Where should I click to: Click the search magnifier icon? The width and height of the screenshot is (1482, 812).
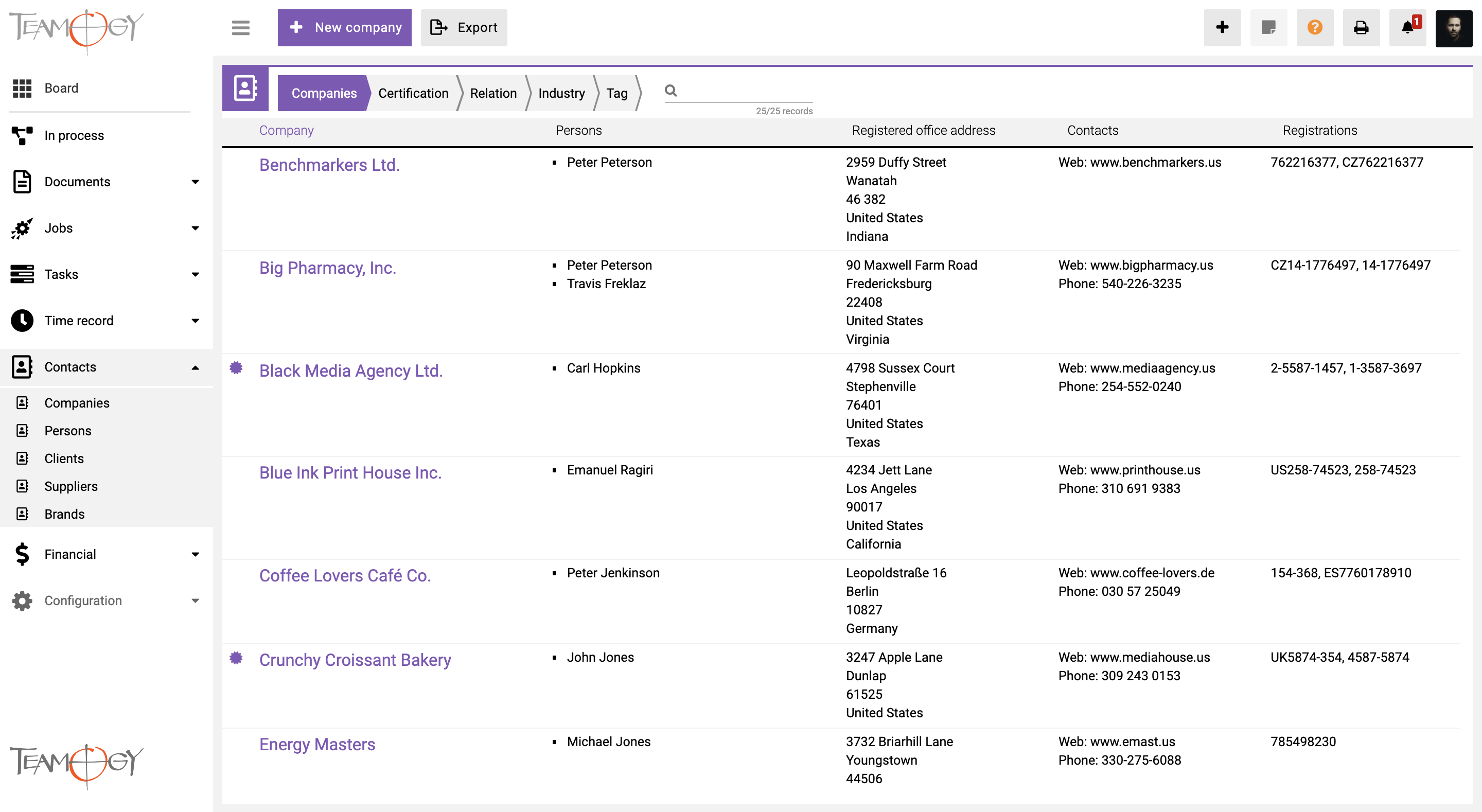tap(671, 91)
